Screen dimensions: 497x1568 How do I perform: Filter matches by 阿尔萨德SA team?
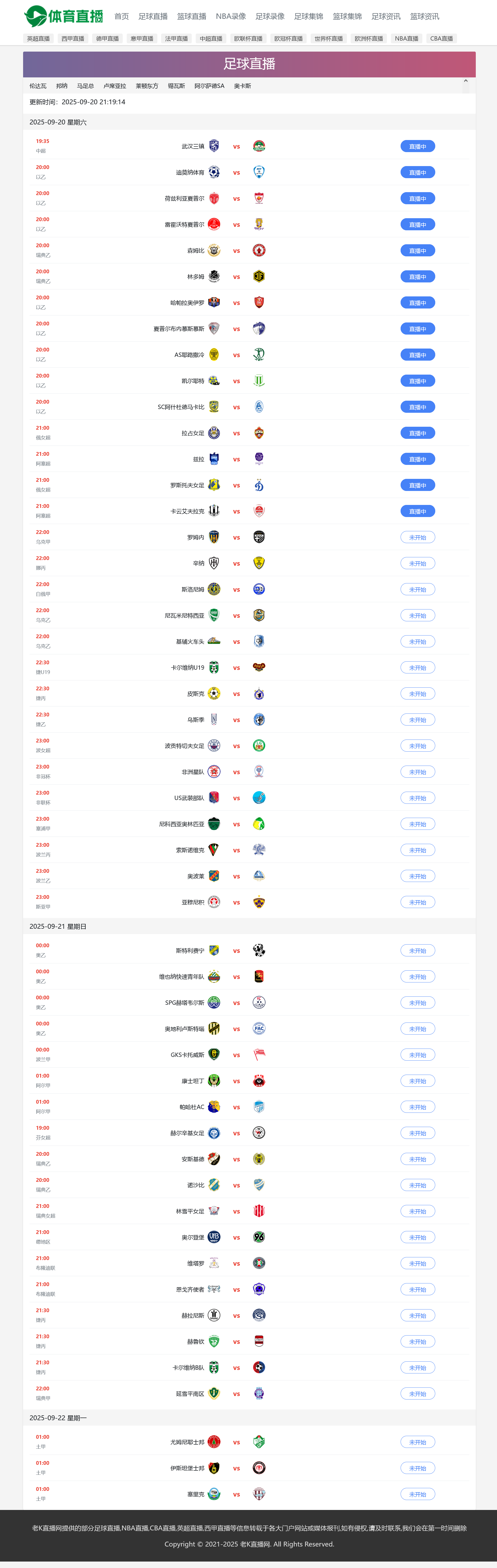(x=209, y=86)
